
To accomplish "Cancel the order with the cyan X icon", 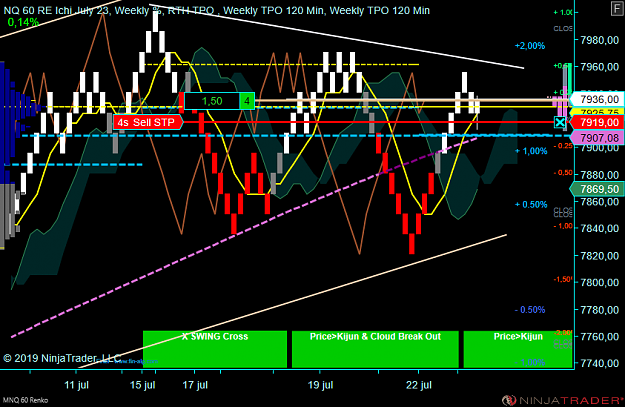I will tap(560, 122).
